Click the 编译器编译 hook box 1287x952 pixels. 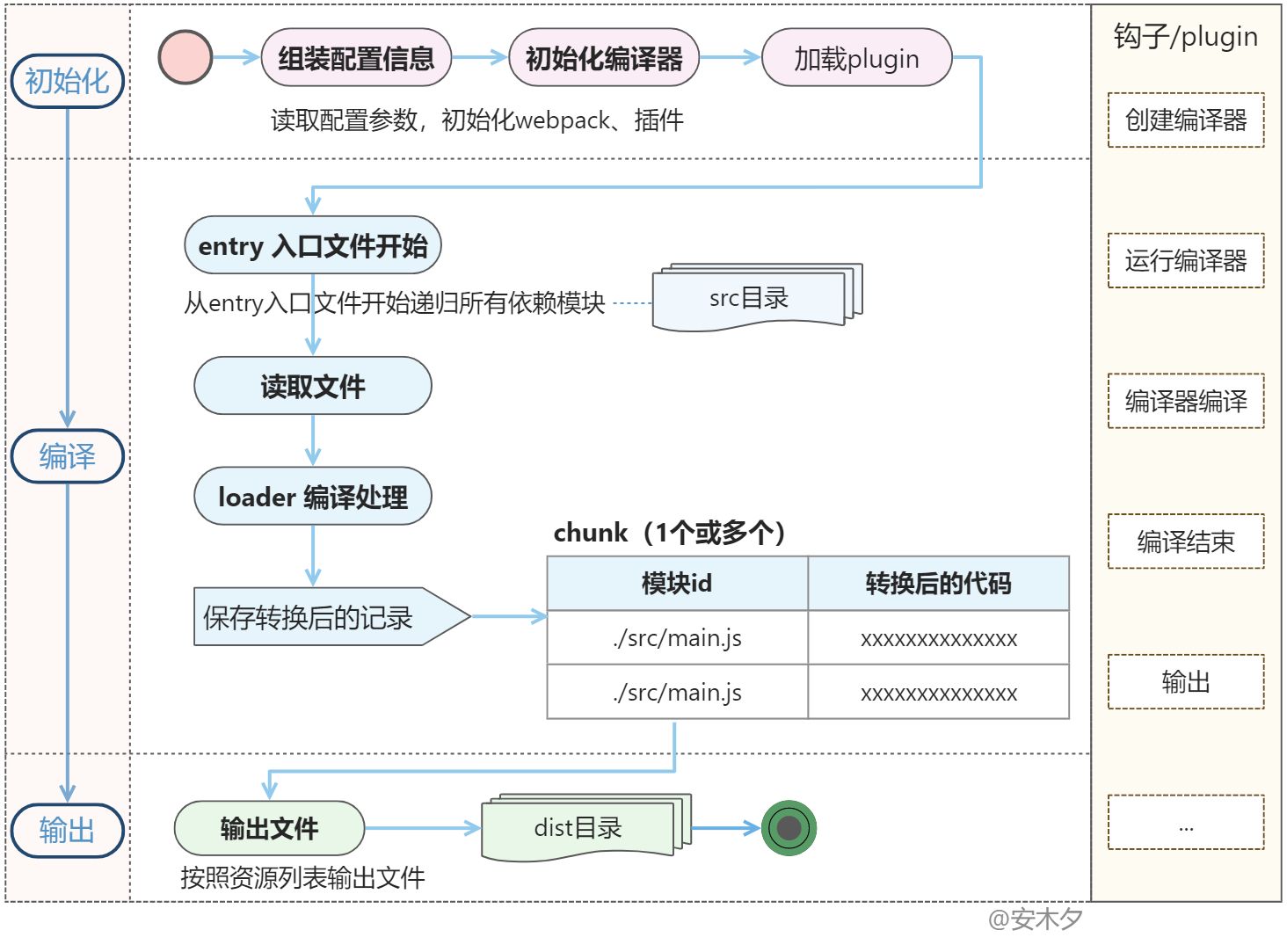tap(1186, 401)
